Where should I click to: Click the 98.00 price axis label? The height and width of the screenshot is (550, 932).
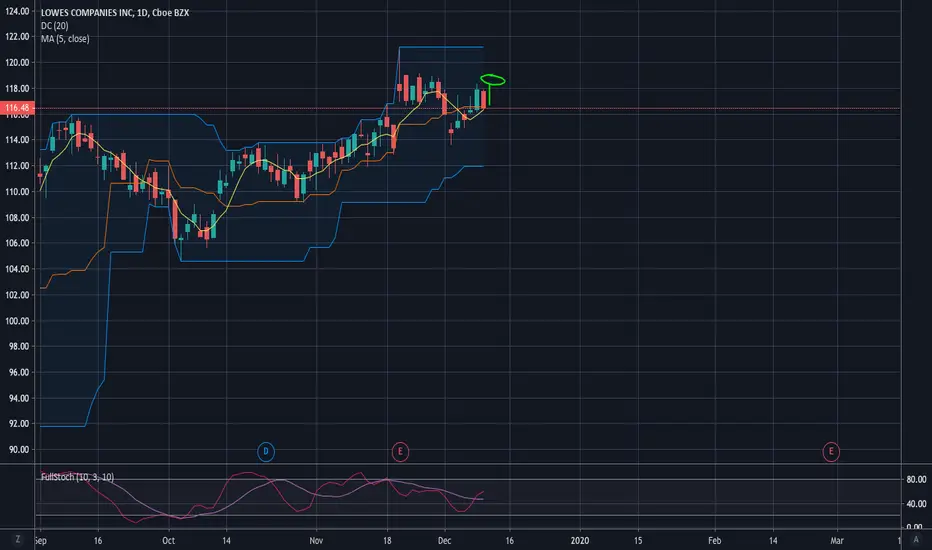click(18, 346)
